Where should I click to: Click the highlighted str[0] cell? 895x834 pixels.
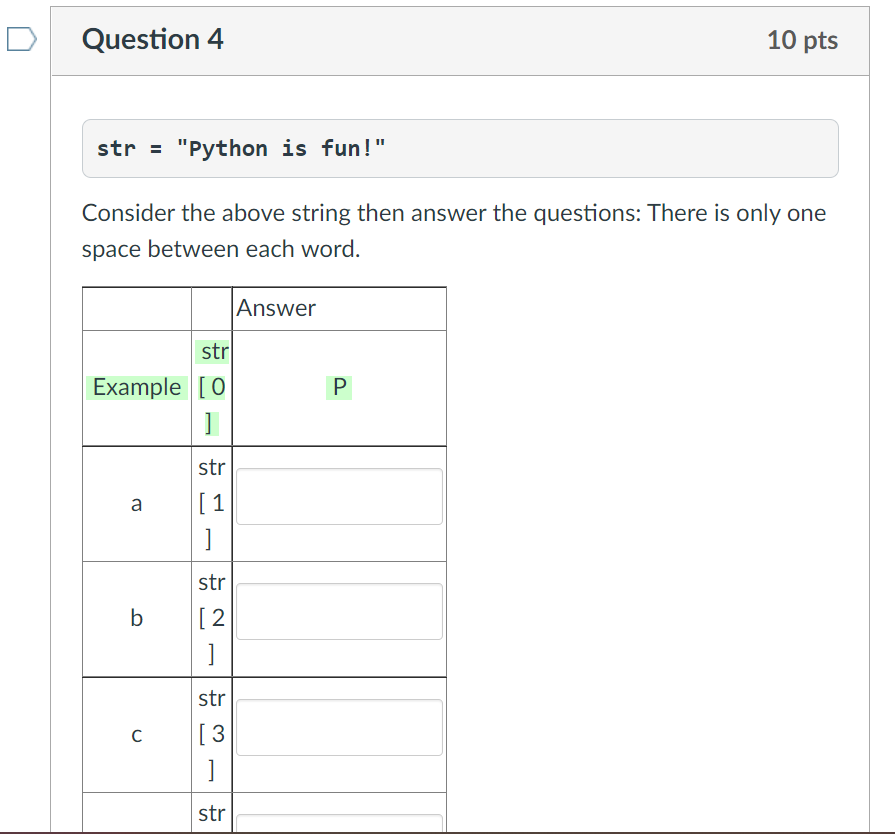pyautogui.click(x=212, y=387)
